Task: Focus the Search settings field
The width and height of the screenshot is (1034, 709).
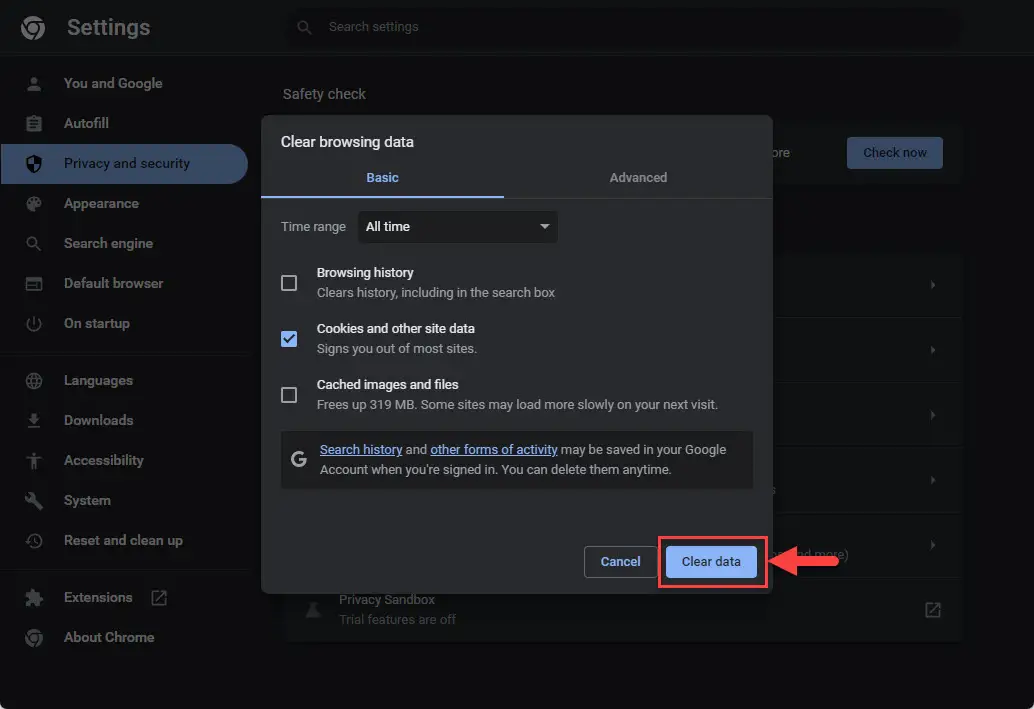Action: pyautogui.click(x=624, y=27)
